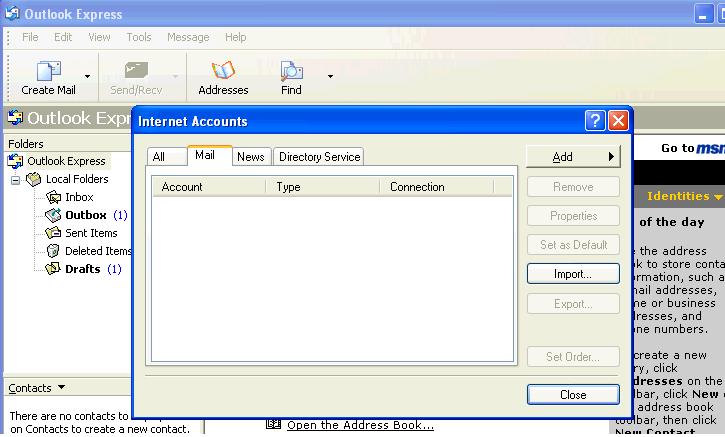Click the Properties button
This screenshot has width=725, height=437.
pyautogui.click(x=573, y=216)
